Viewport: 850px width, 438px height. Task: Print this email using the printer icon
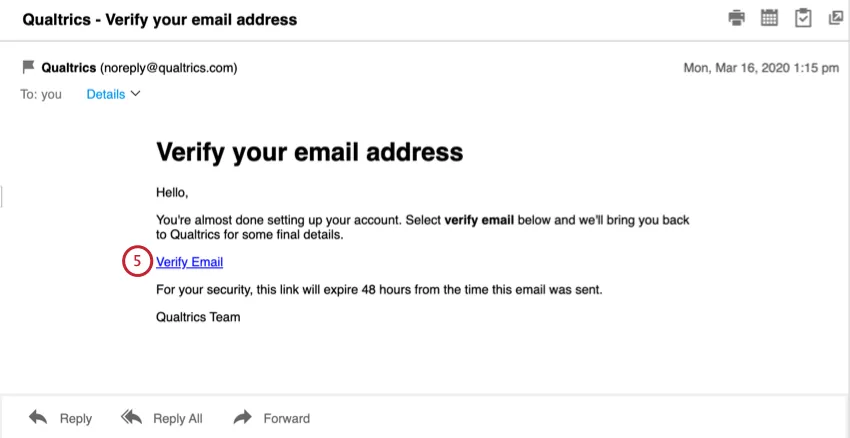click(737, 18)
